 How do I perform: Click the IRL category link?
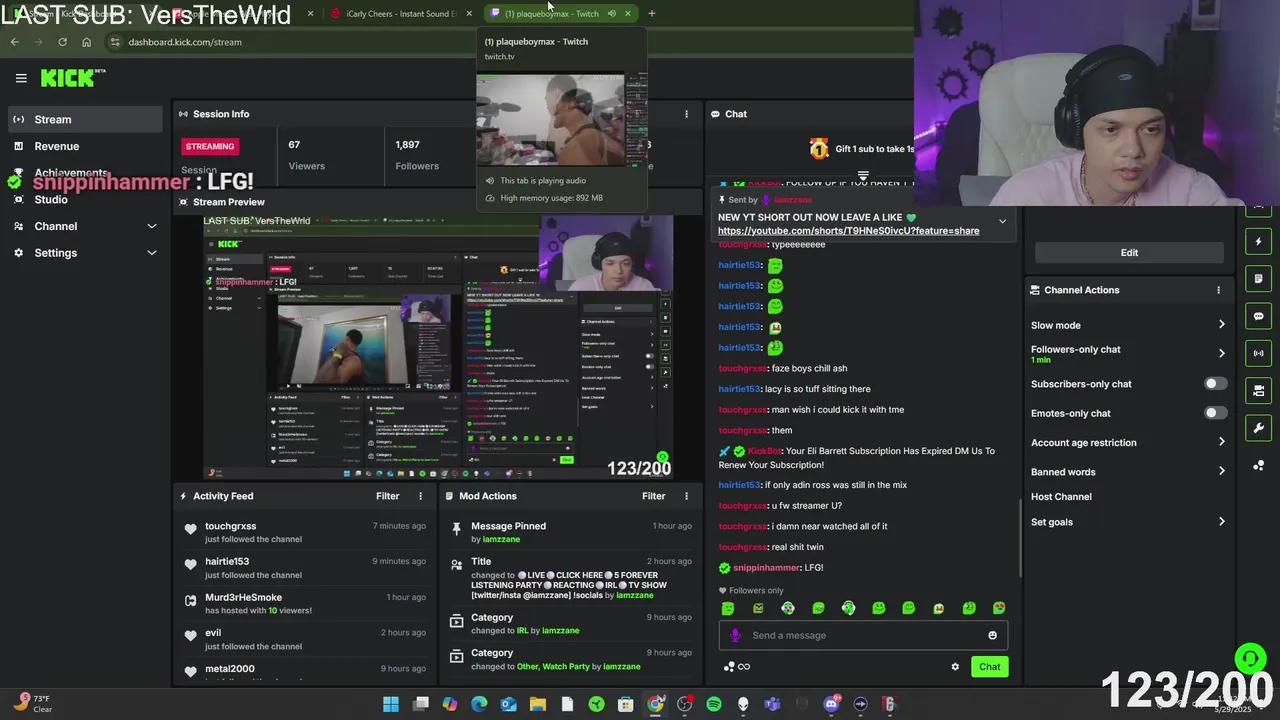522,631
